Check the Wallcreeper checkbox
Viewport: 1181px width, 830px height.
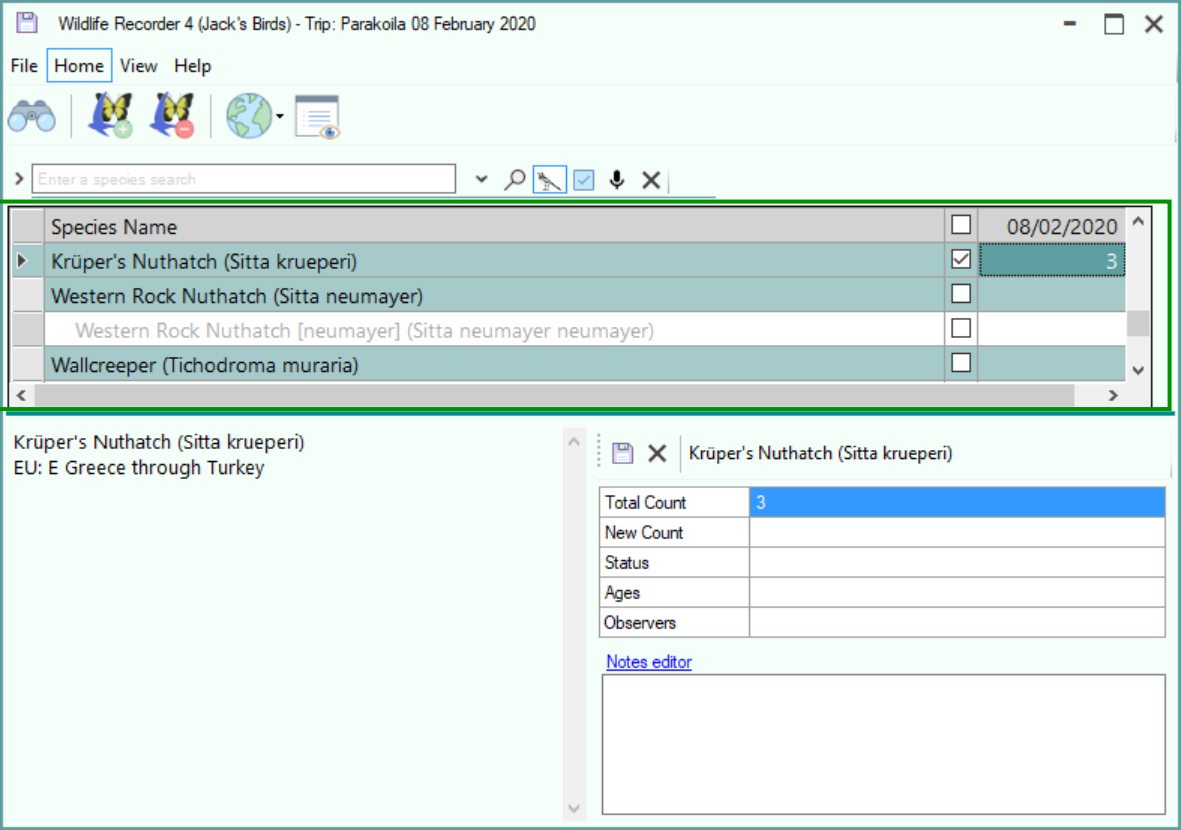[x=961, y=363]
